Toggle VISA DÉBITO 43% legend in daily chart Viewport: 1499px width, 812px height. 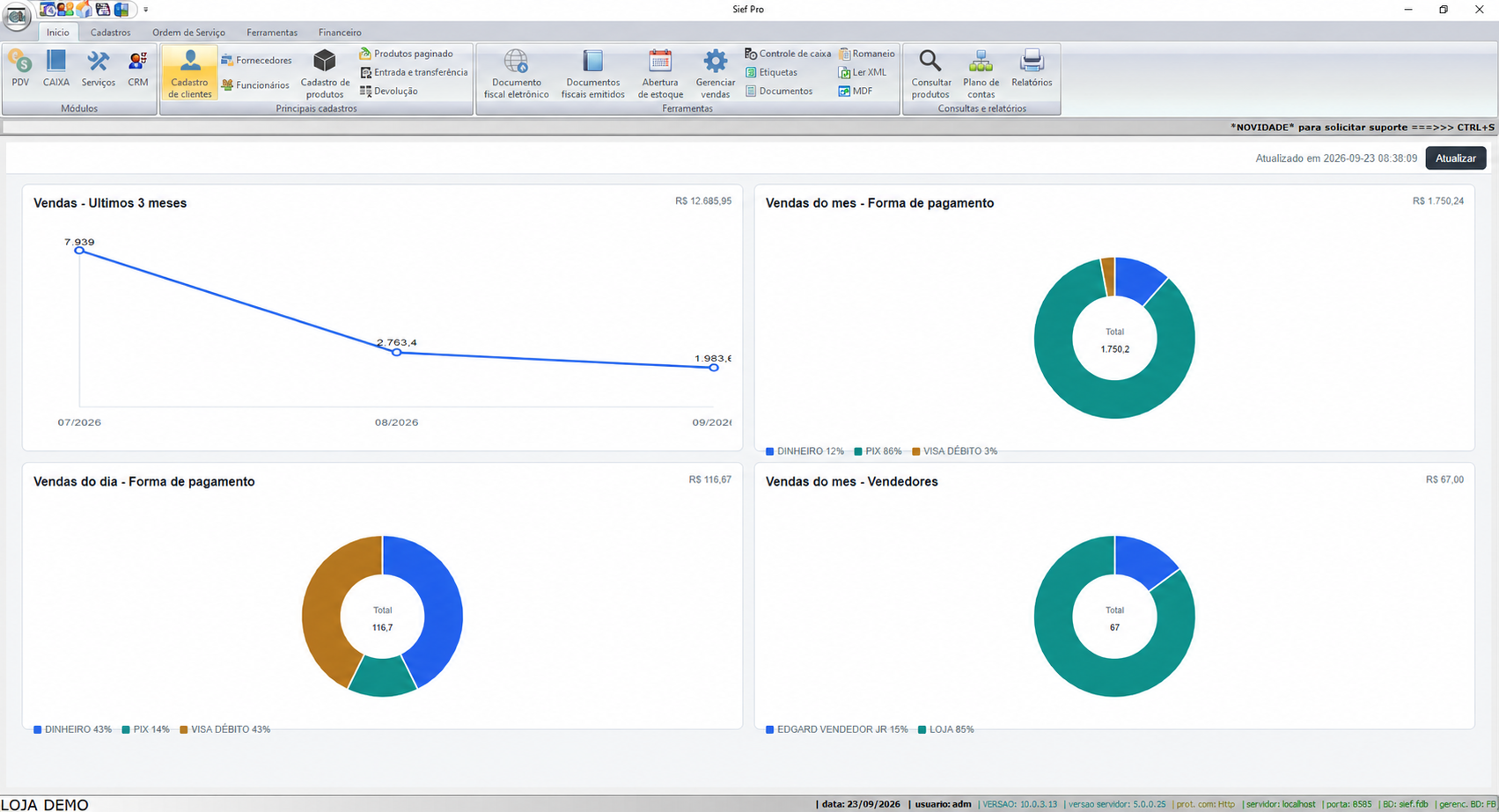click(224, 729)
